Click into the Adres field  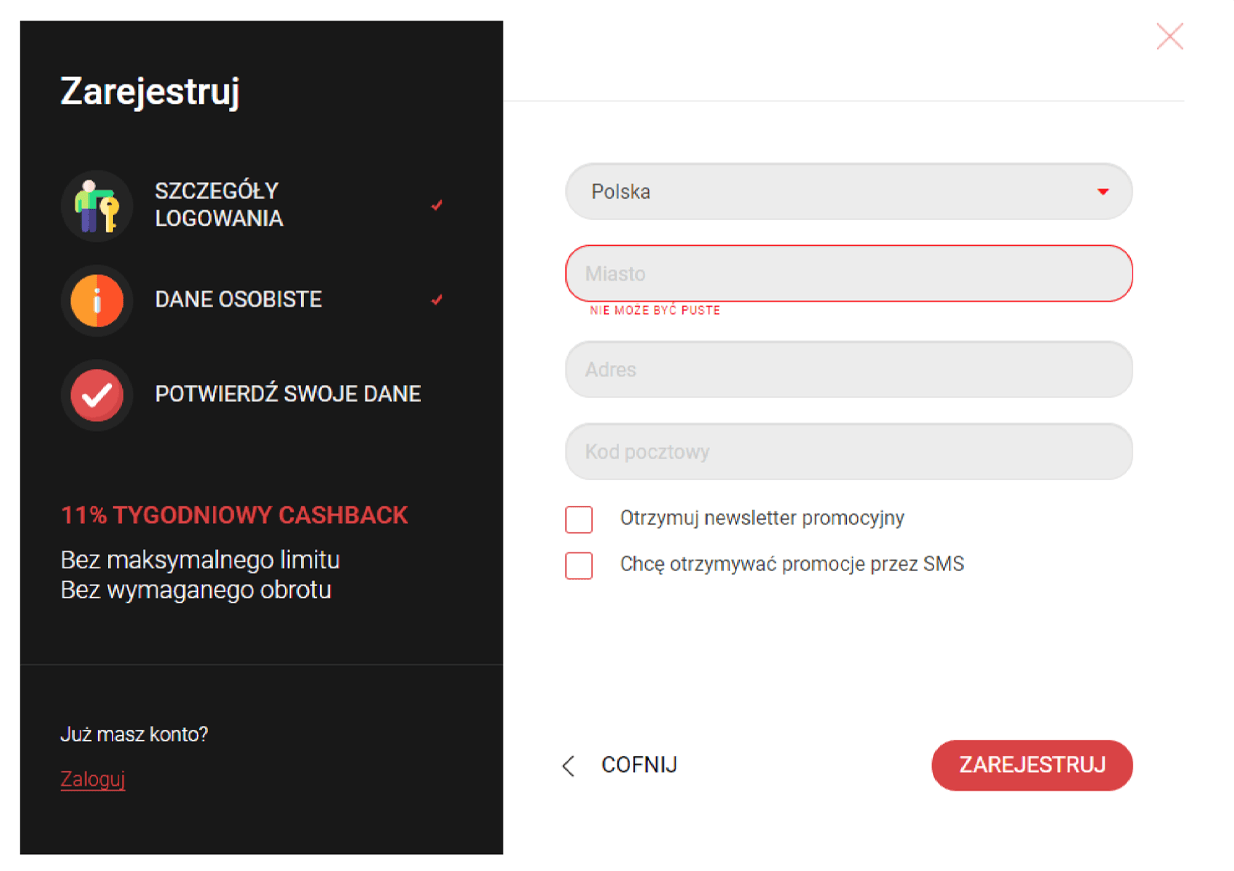click(x=848, y=369)
